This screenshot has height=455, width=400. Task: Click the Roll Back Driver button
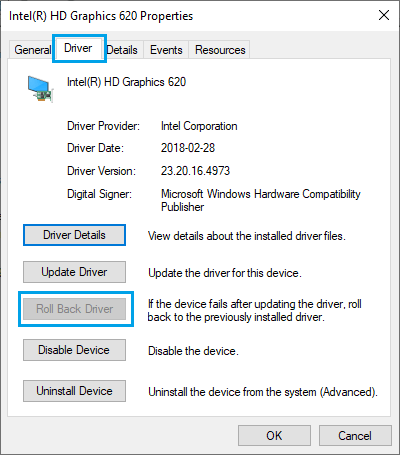point(74,309)
